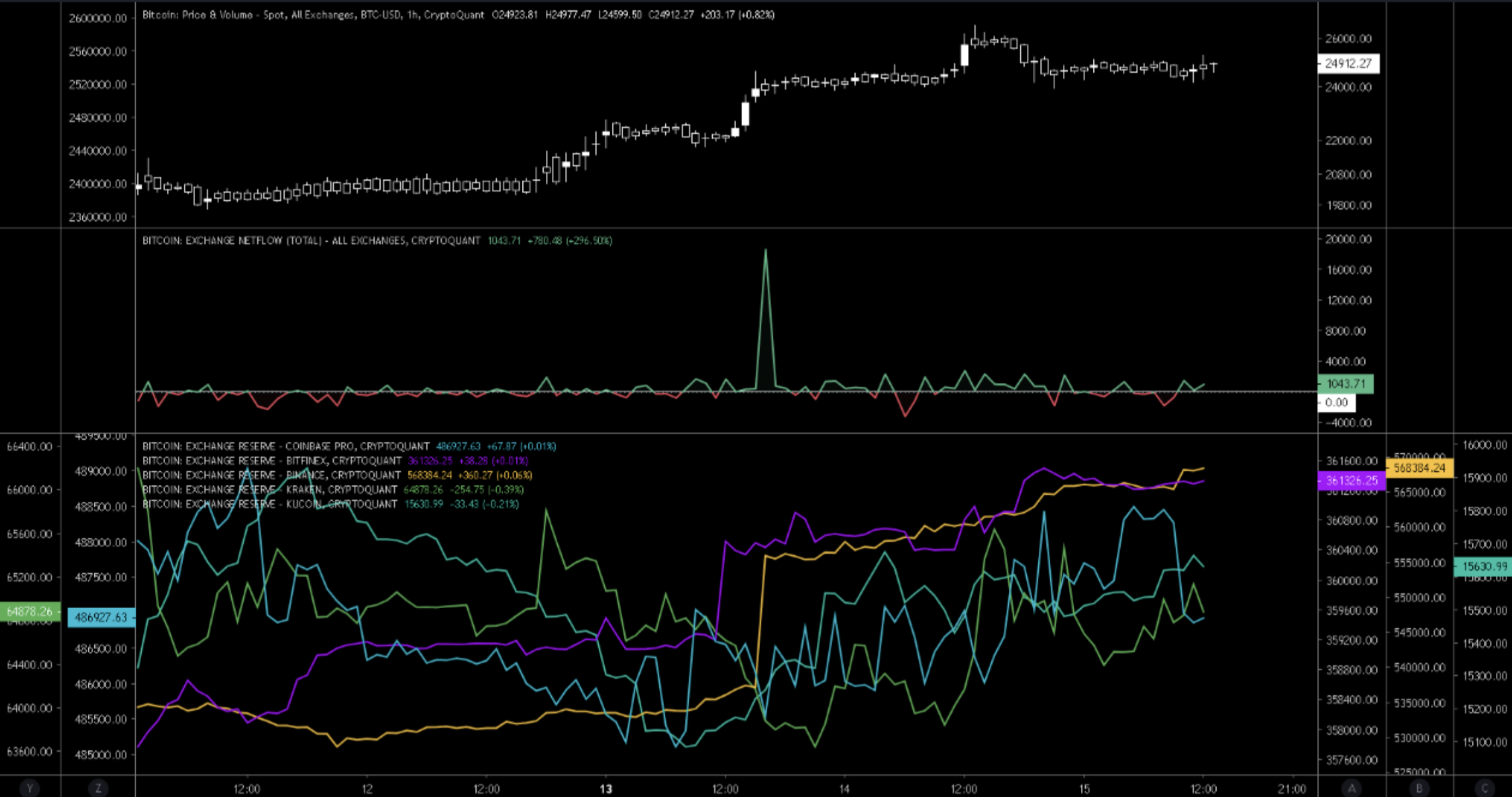Click the Bitfinex reserve label 361326.25
This screenshot has width=1512, height=797.
point(1352,481)
